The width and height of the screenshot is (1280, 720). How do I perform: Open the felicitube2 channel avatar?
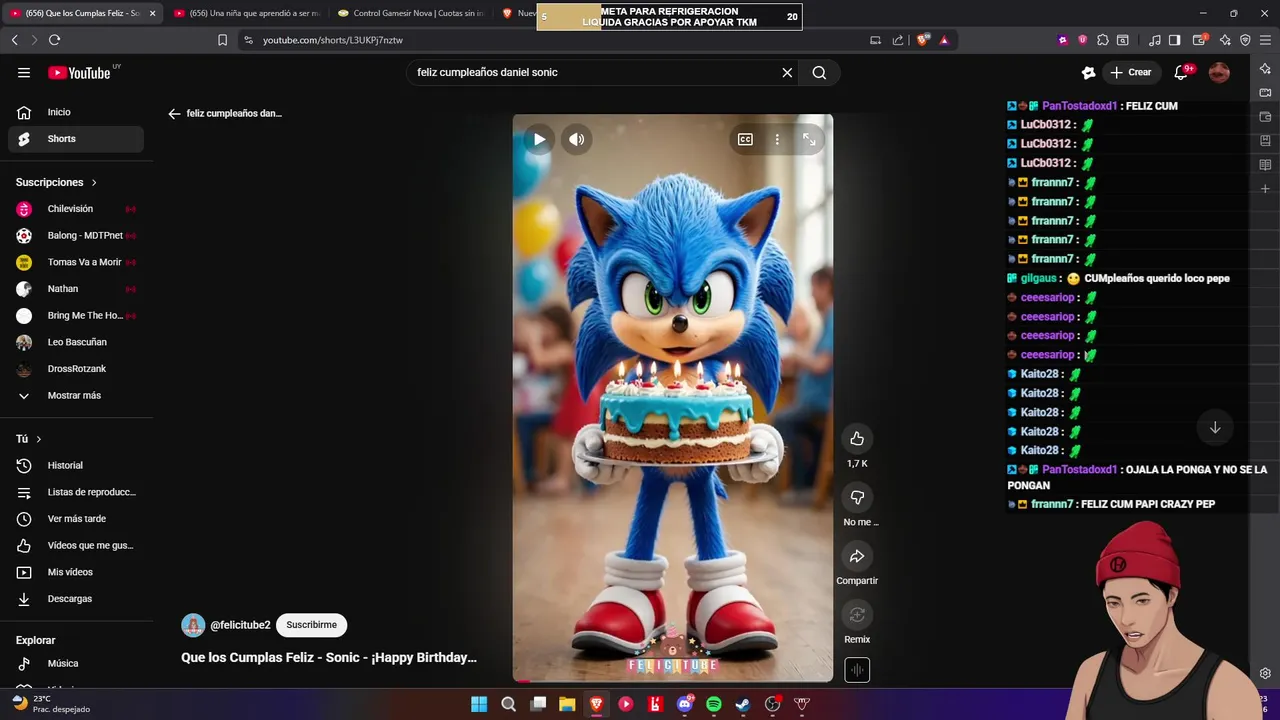tap(193, 625)
